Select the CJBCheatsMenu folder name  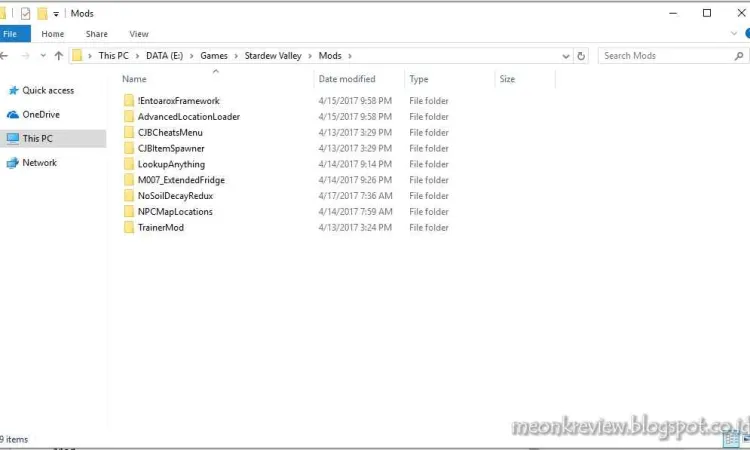[170, 132]
